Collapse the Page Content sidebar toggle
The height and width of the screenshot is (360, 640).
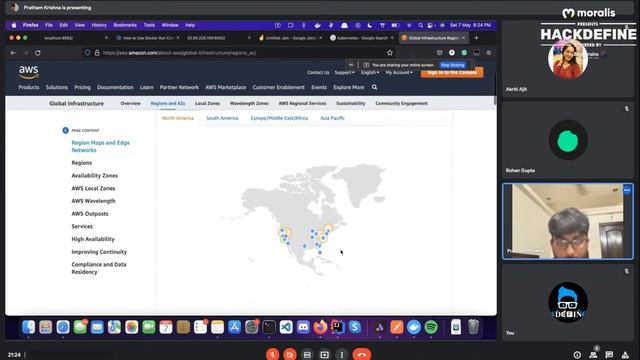65,130
